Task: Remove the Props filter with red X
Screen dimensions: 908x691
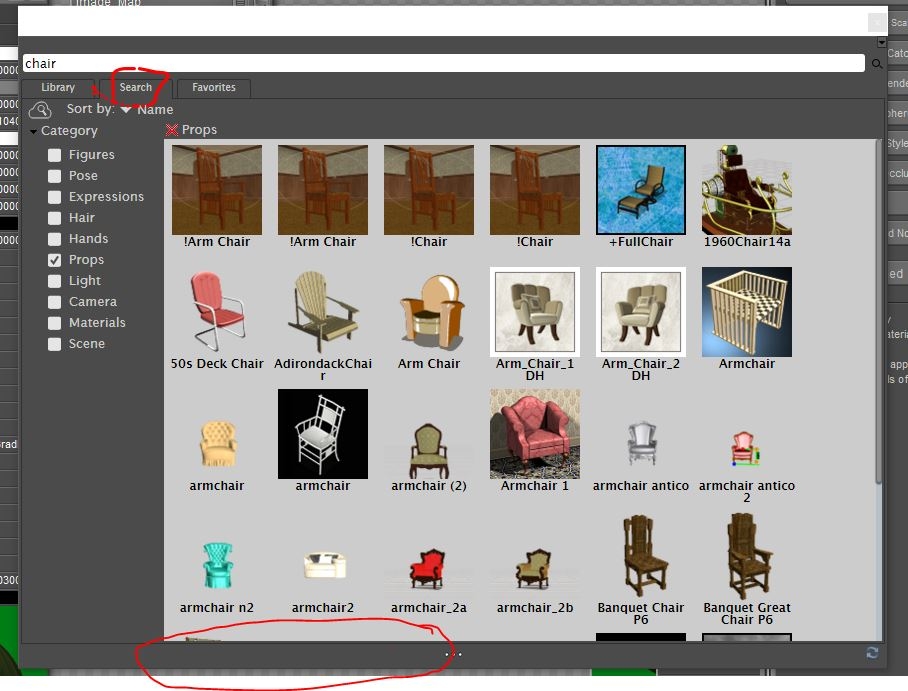Action: (x=171, y=130)
